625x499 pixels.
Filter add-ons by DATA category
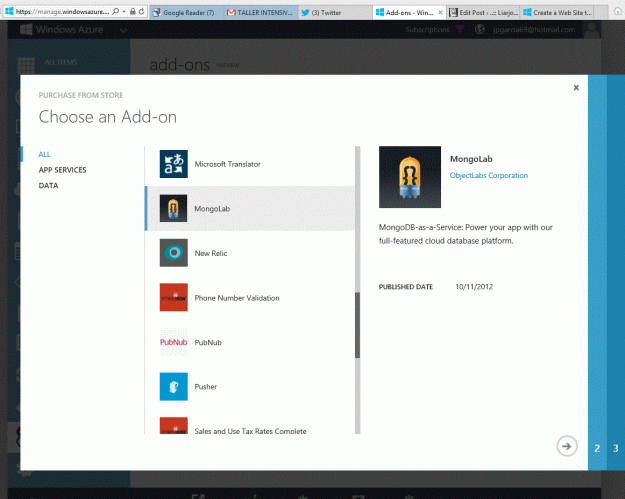coord(48,185)
